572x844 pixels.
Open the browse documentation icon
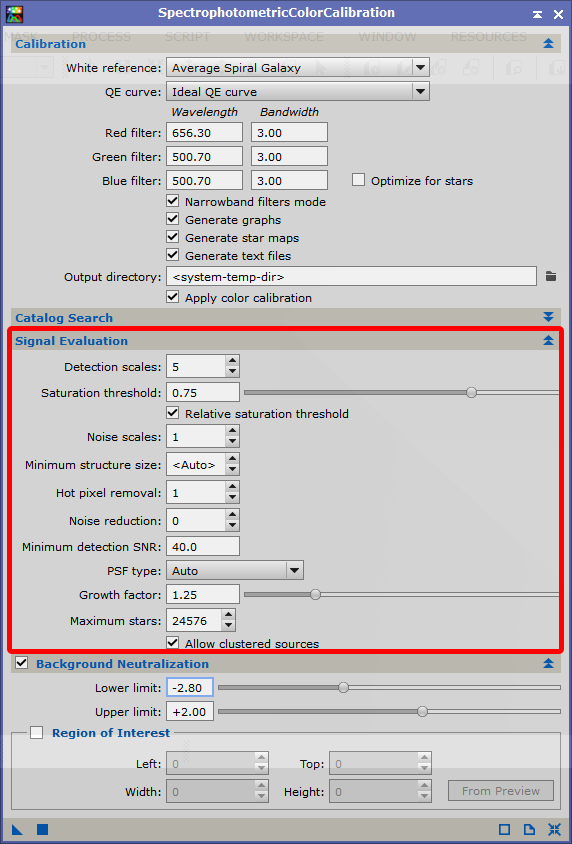point(529,829)
